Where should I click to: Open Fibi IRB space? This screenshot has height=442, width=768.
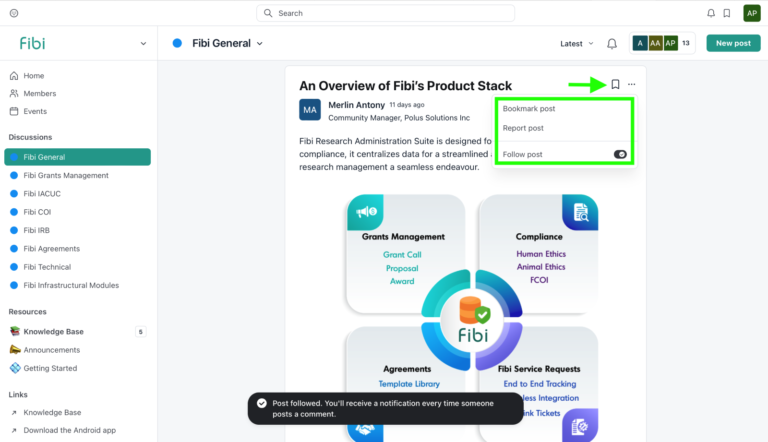[x=77, y=230]
